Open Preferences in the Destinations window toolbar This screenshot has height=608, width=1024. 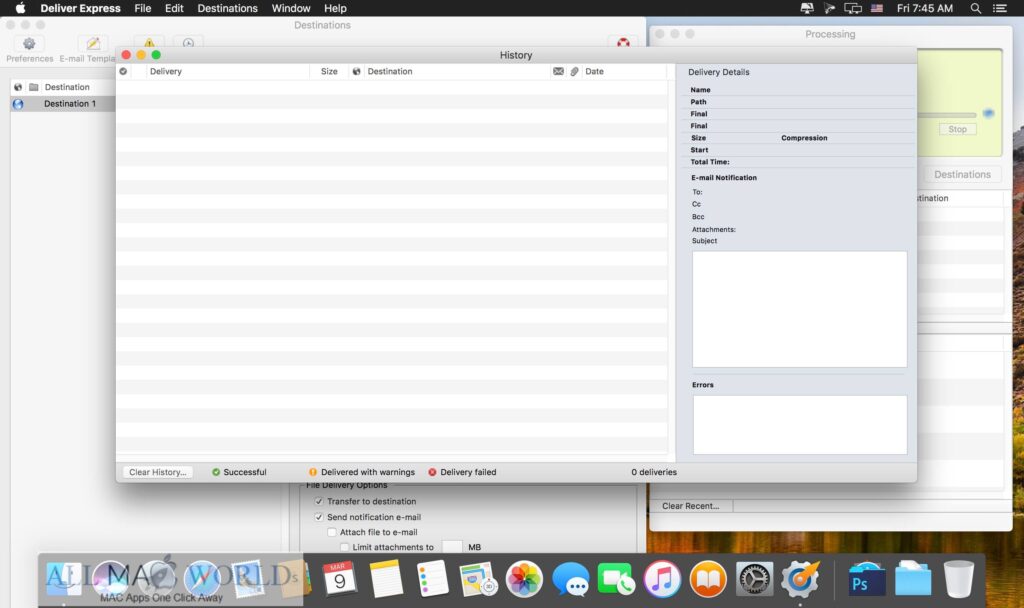point(29,50)
